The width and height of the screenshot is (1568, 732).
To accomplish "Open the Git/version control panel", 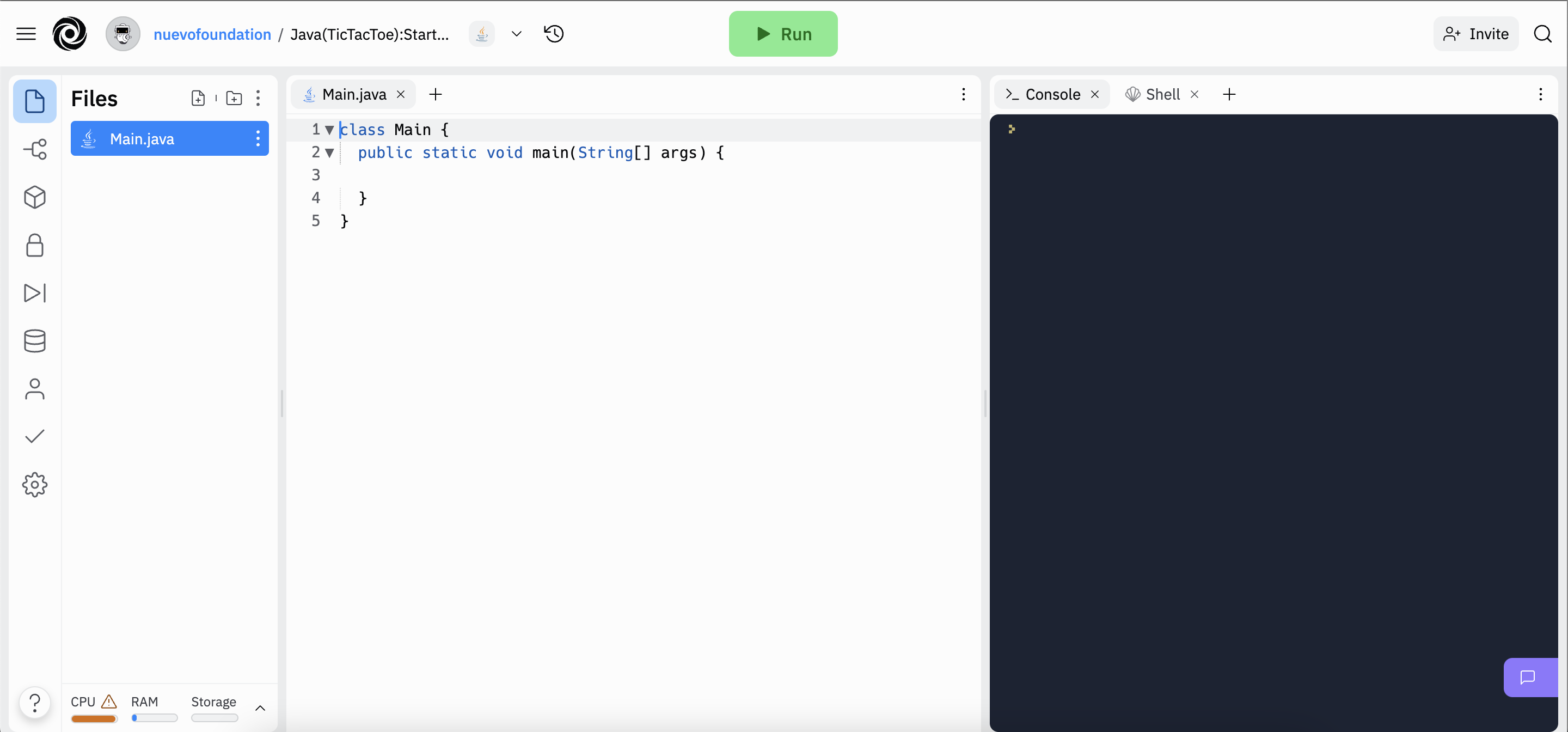I will pos(33,149).
